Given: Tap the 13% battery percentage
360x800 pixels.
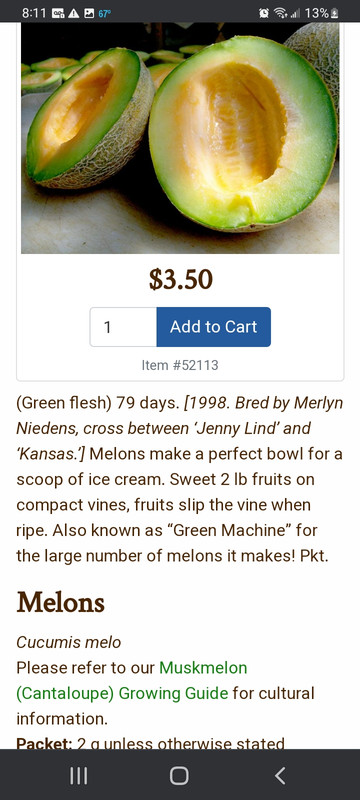Looking at the screenshot, I should pyautogui.click(x=316, y=13).
